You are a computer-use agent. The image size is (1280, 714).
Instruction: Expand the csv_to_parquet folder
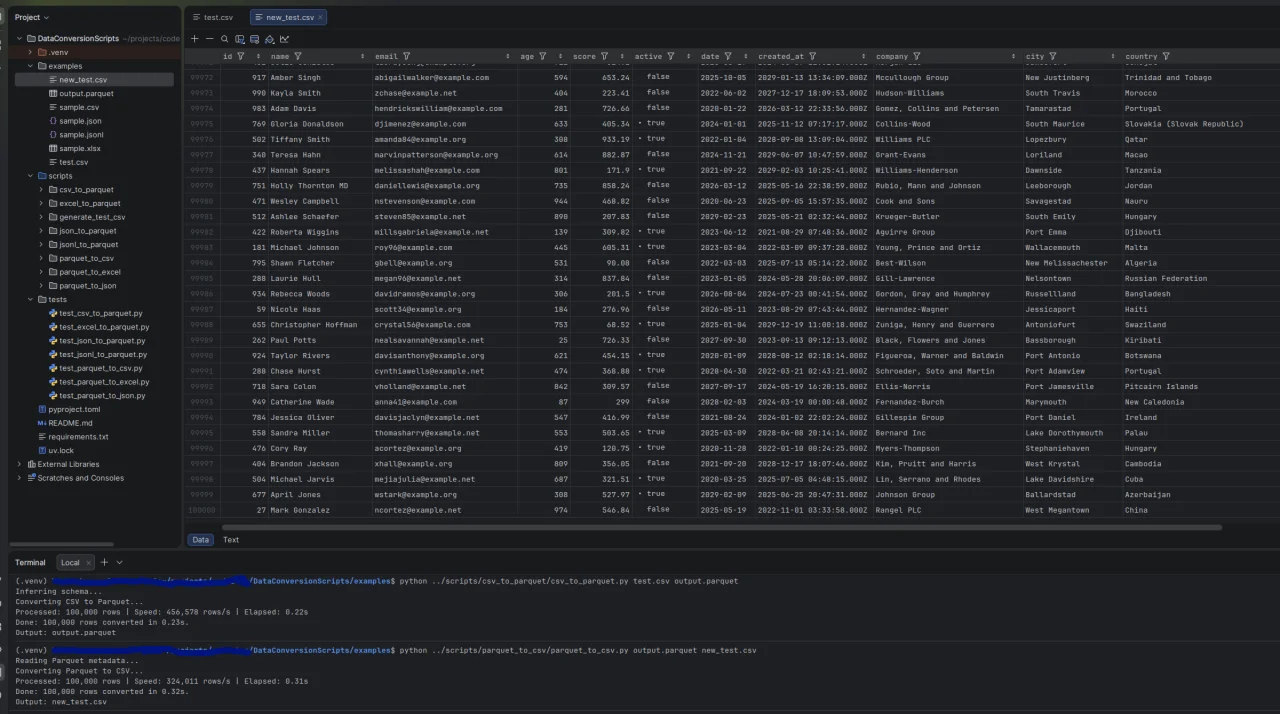tap(41, 190)
